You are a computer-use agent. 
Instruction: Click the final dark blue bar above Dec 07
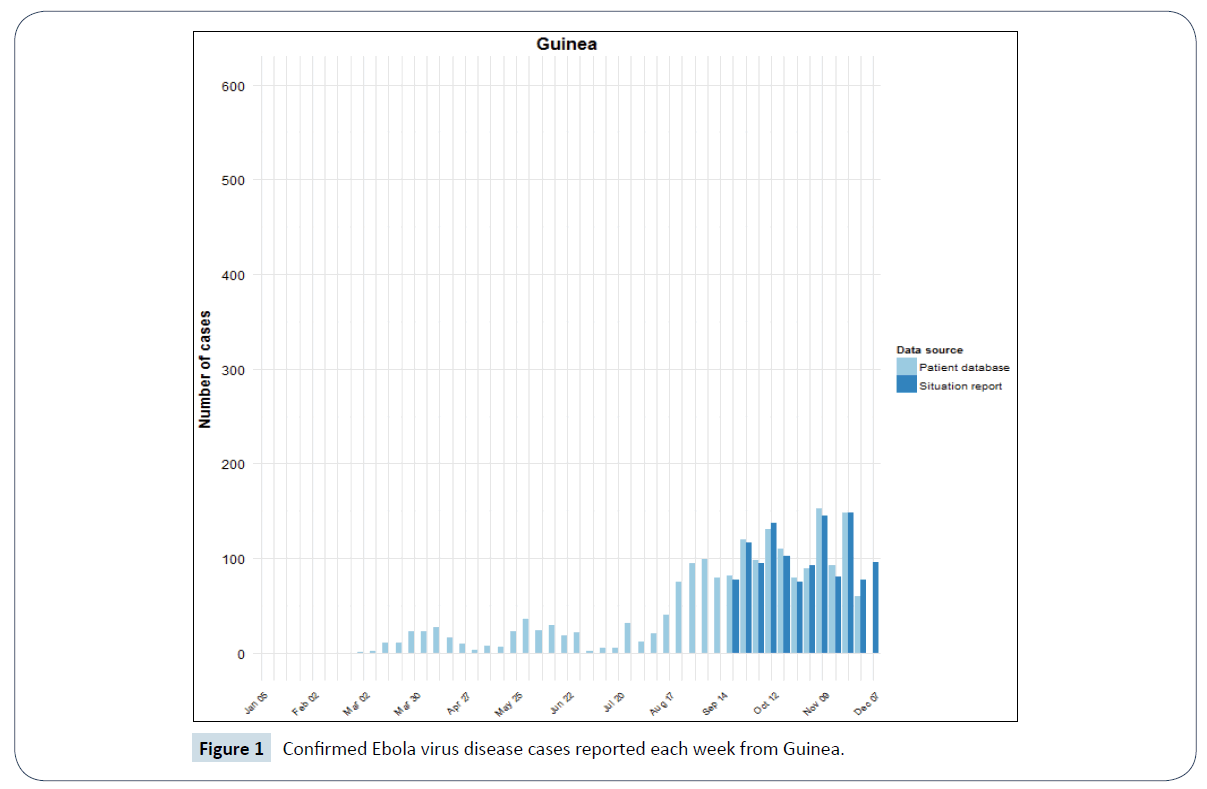tap(876, 607)
